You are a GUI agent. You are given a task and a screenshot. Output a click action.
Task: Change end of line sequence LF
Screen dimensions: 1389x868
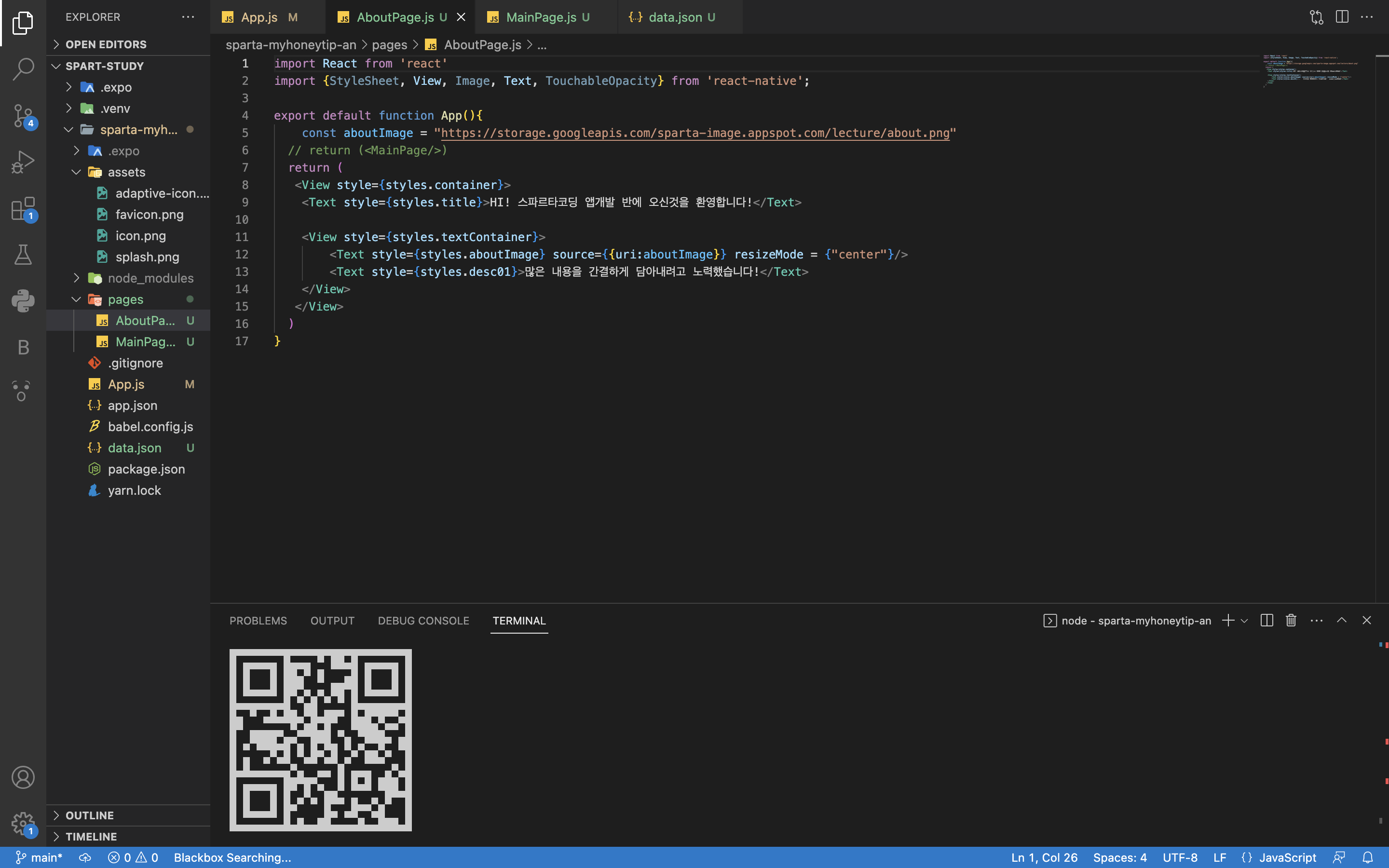(x=1220, y=858)
